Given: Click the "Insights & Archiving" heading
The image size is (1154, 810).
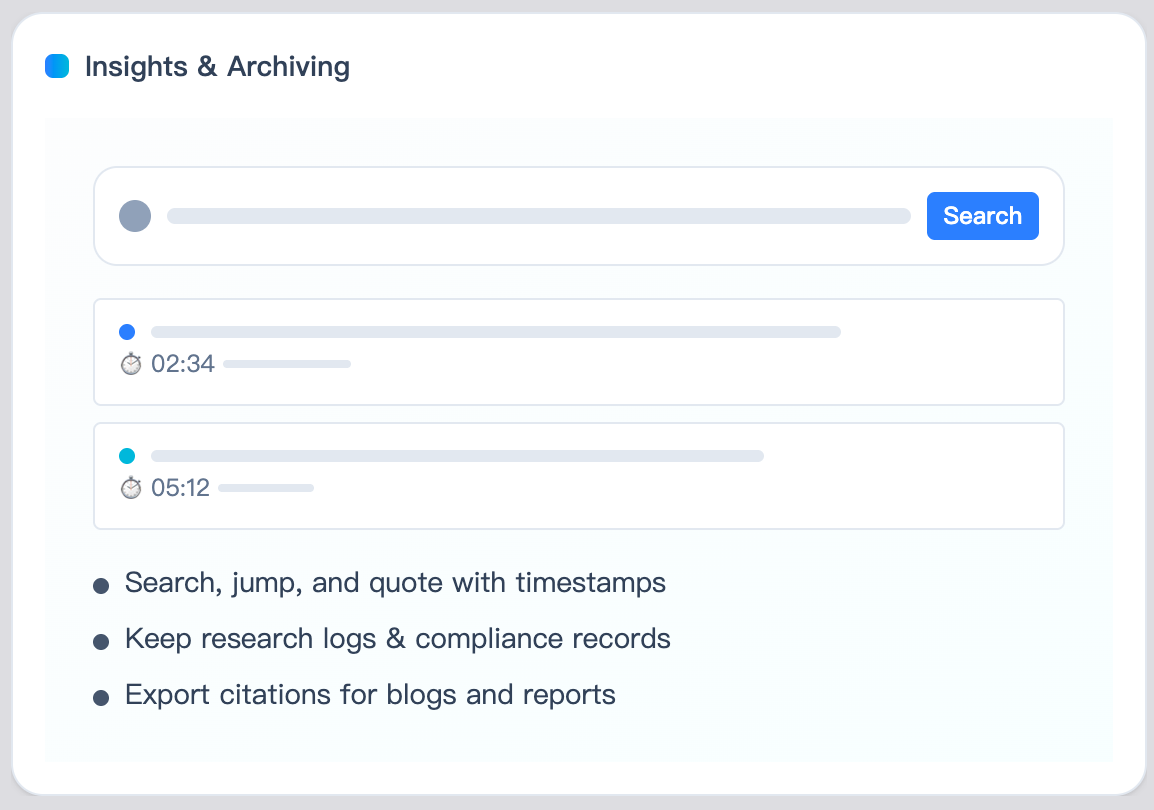Looking at the screenshot, I should 217,67.
